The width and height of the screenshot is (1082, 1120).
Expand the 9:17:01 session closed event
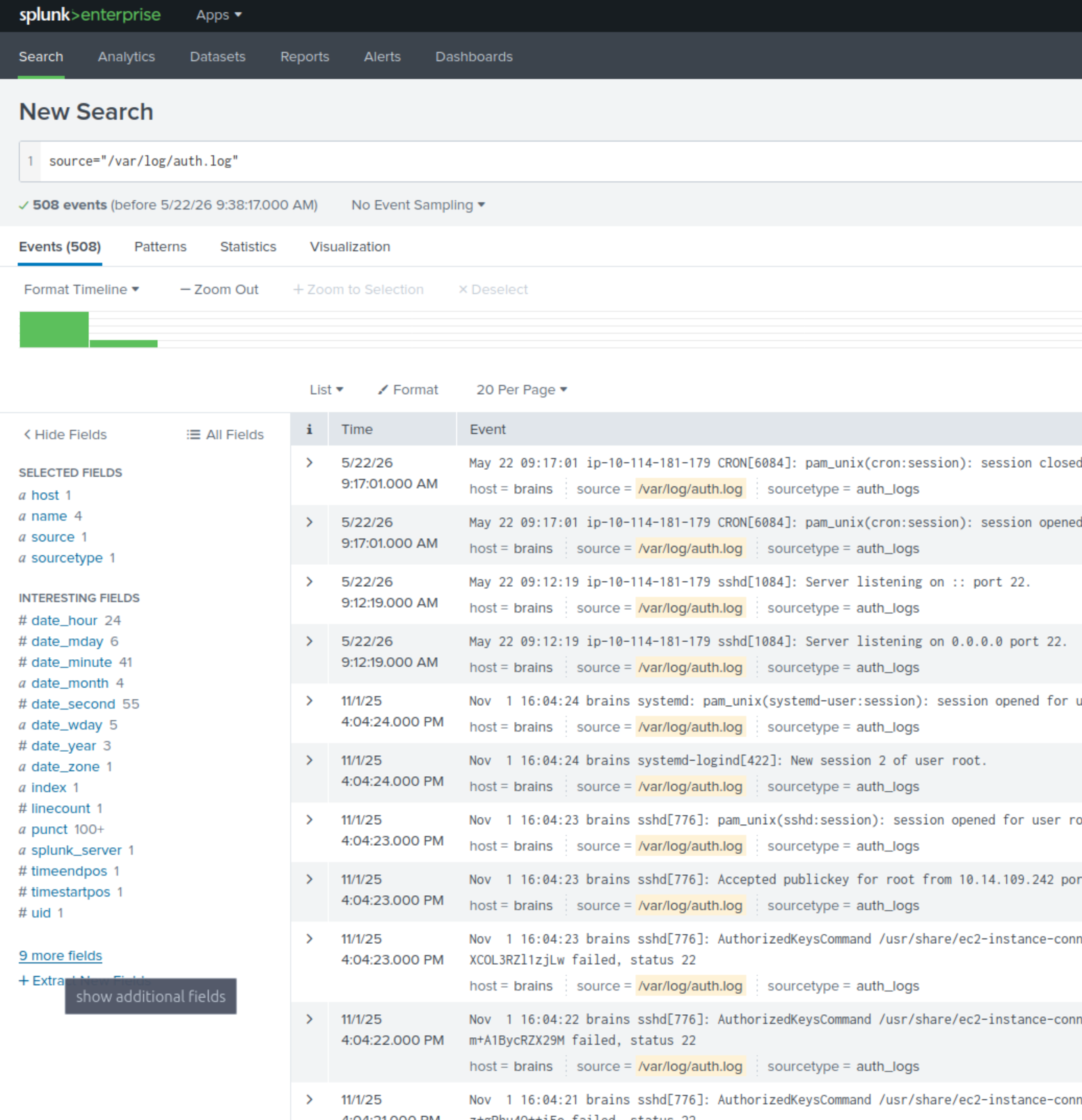(x=310, y=463)
